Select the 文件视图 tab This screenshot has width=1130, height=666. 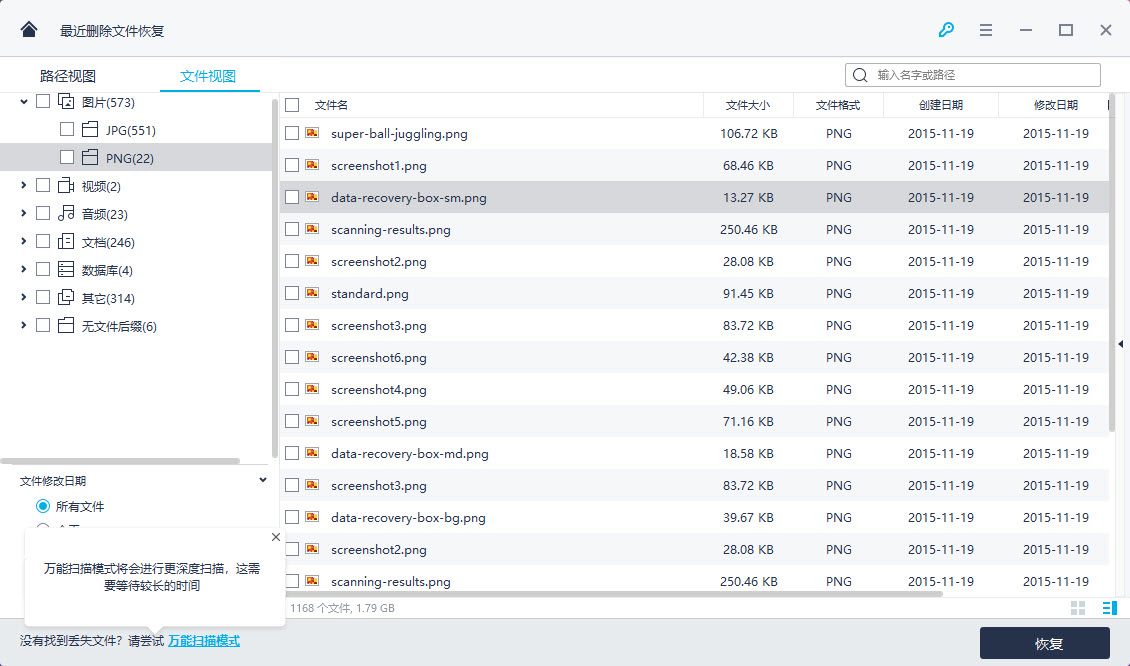point(208,76)
